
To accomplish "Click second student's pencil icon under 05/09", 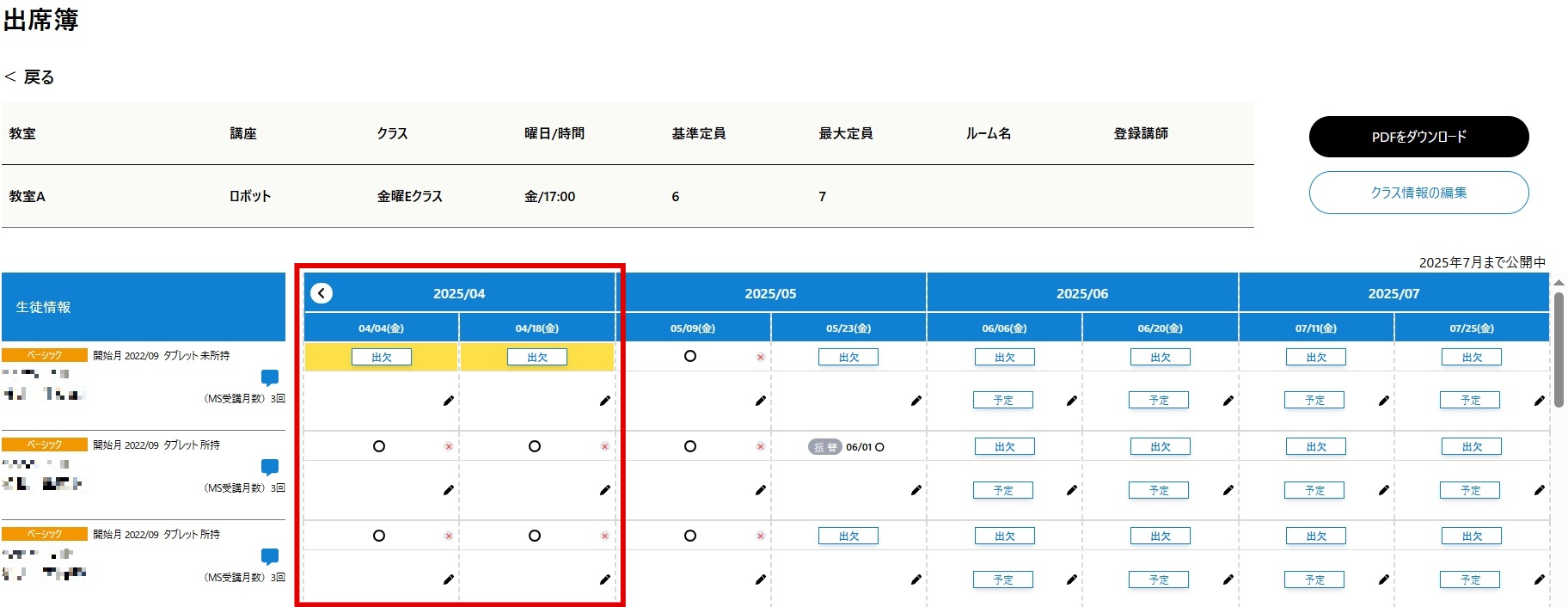I will pyautogui.click(x=761, y=490).
